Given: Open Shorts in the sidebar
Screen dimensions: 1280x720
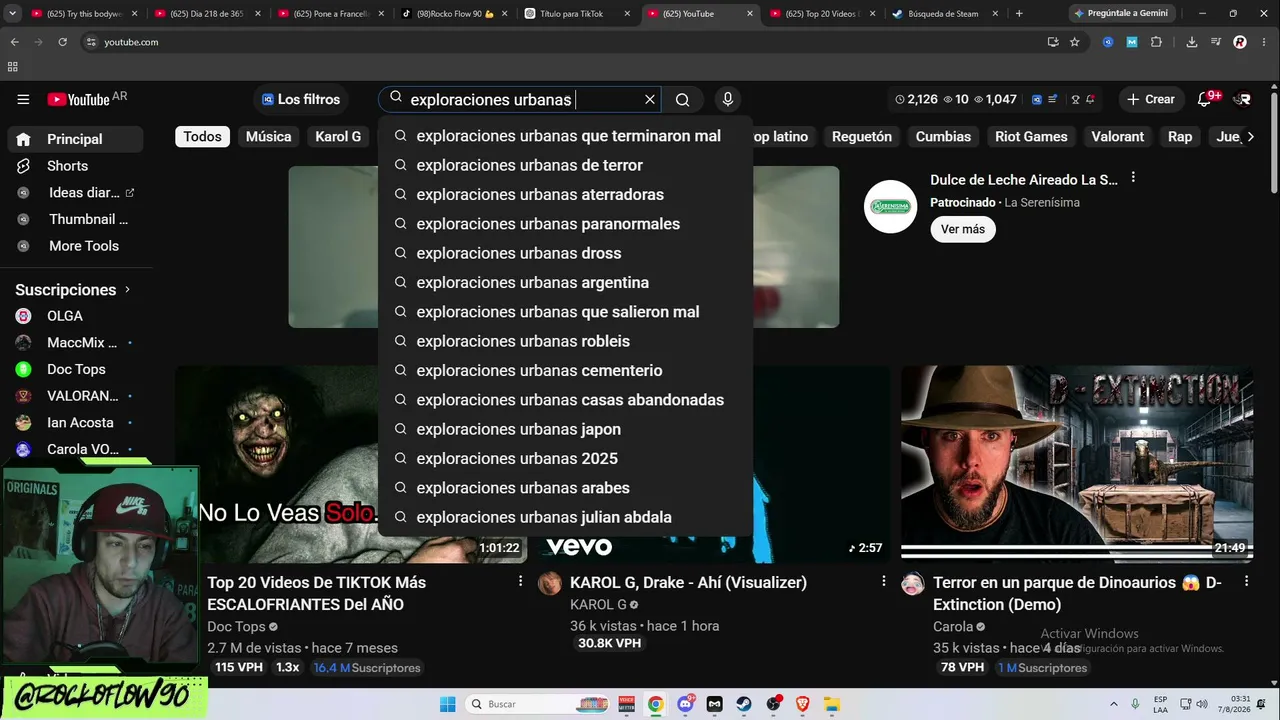Looking at the screenshot, I should pos(75,166).
